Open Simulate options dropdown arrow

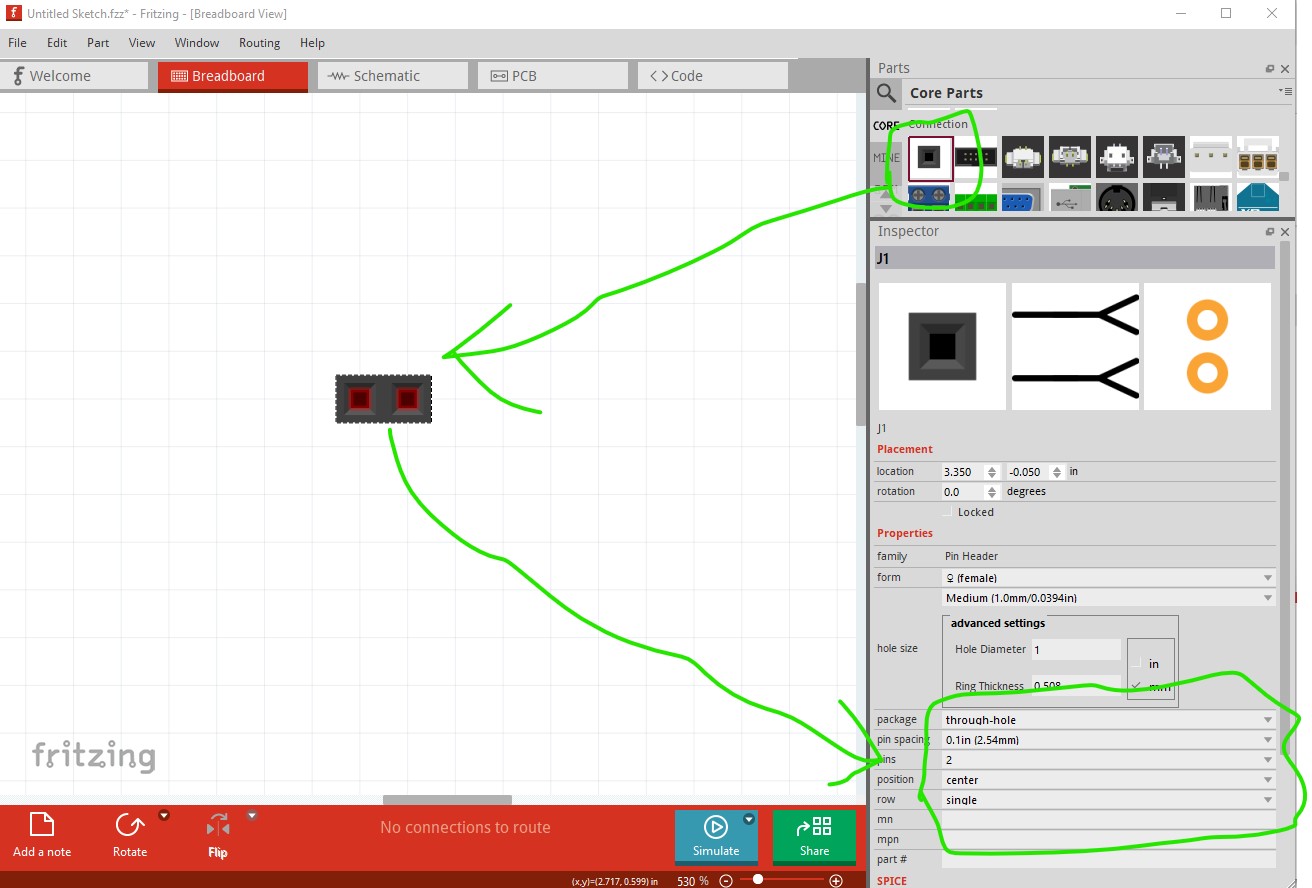click(749, 820)
